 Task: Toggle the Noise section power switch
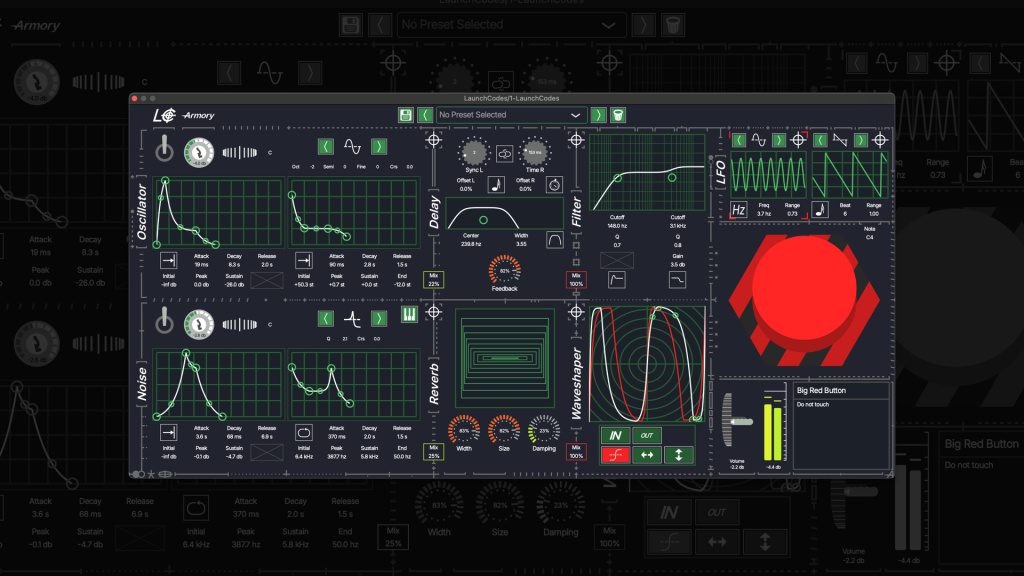[164, 321]
